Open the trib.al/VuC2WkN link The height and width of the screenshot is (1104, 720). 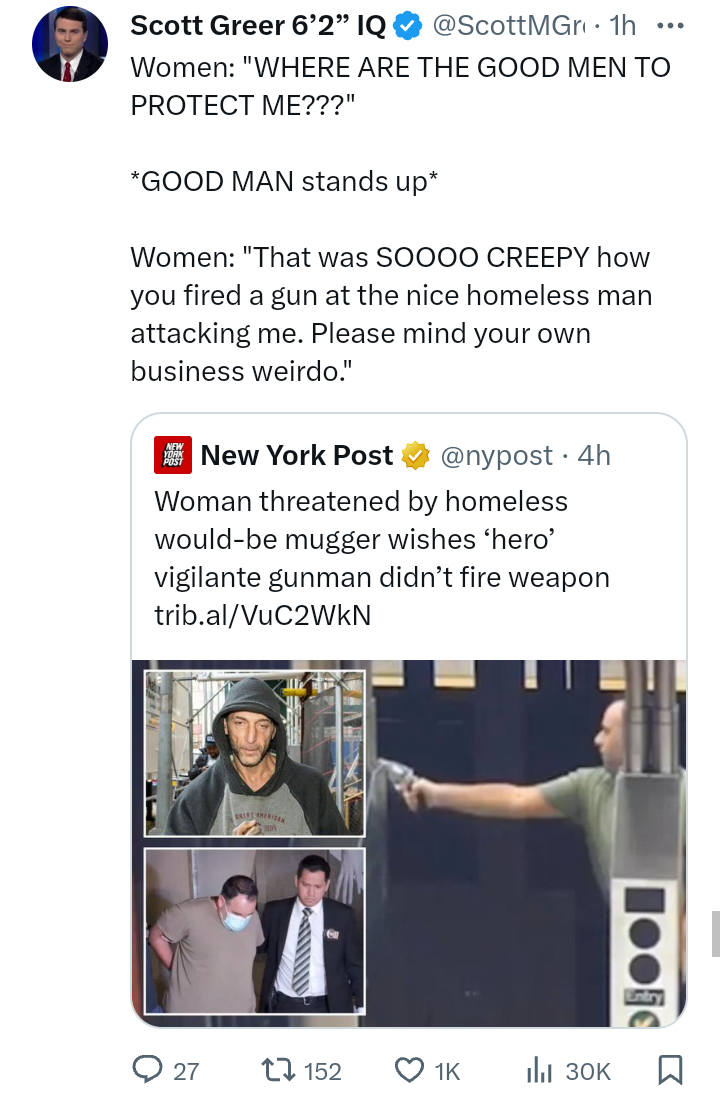262,615
